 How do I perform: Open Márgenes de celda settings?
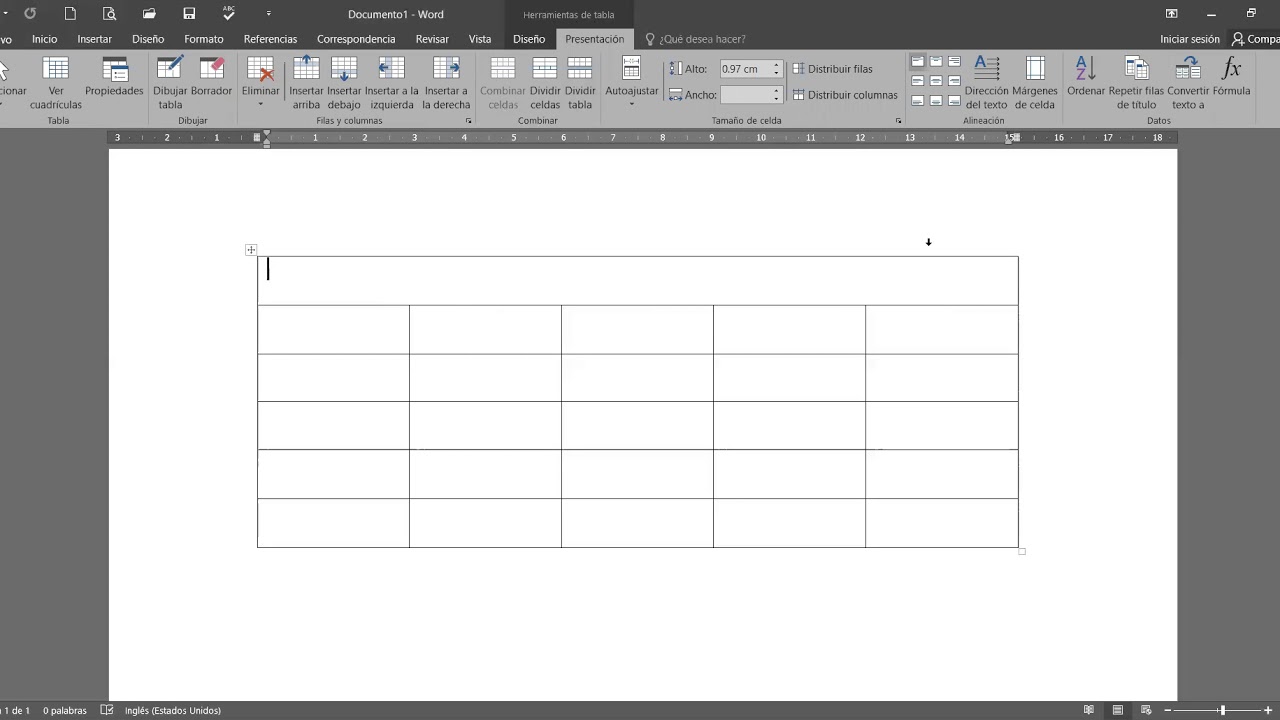tap(1035, 82)
